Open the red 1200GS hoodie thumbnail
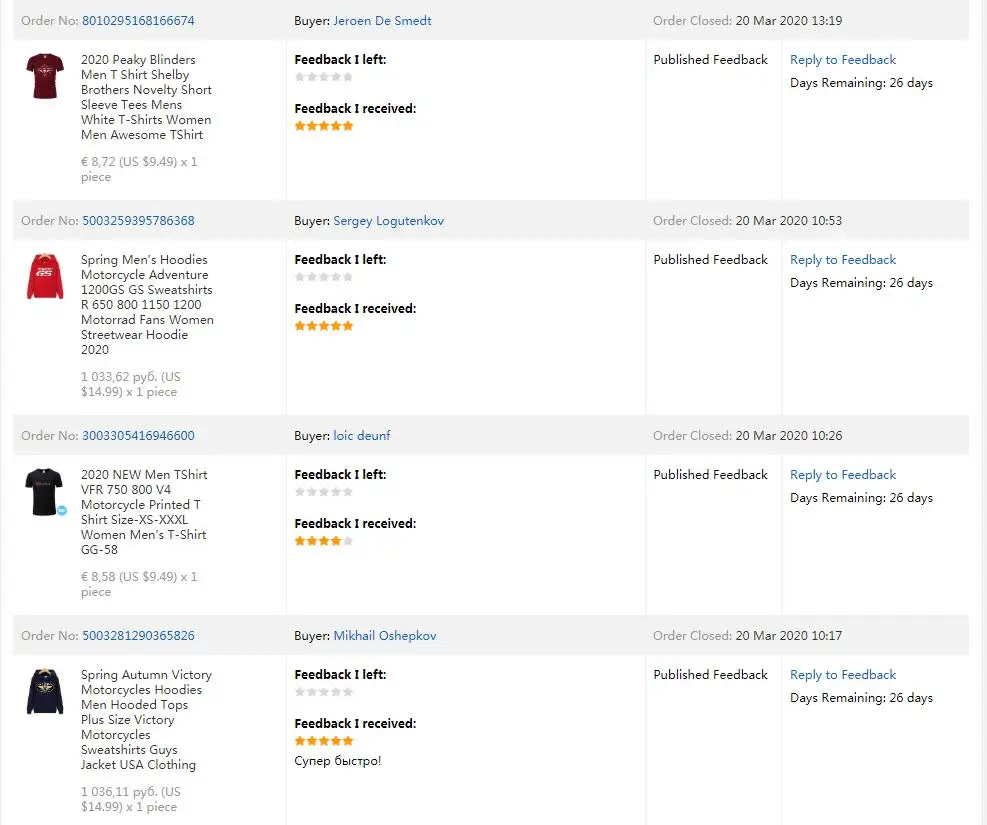The image size is (987, 825). tap(45, 277)
